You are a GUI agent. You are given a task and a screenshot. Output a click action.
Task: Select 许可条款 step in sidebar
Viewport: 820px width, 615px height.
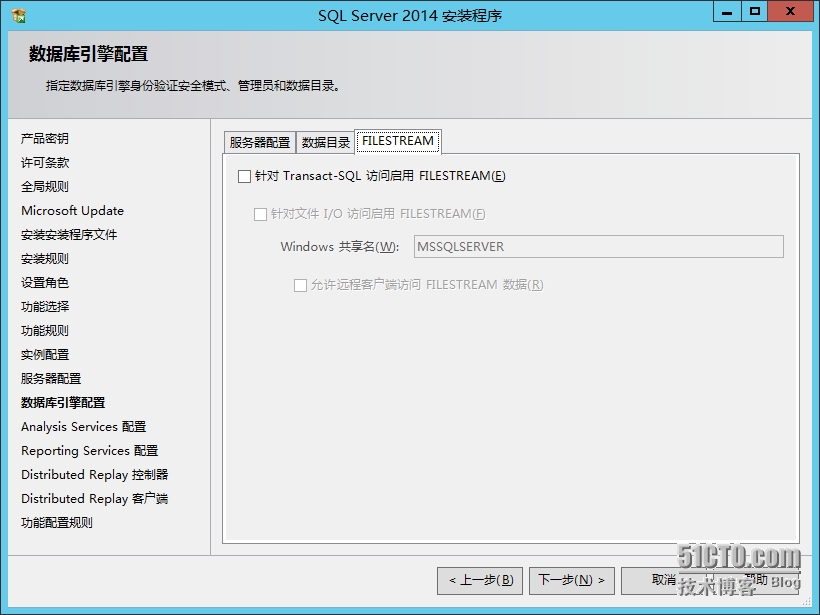click(45, 163)
